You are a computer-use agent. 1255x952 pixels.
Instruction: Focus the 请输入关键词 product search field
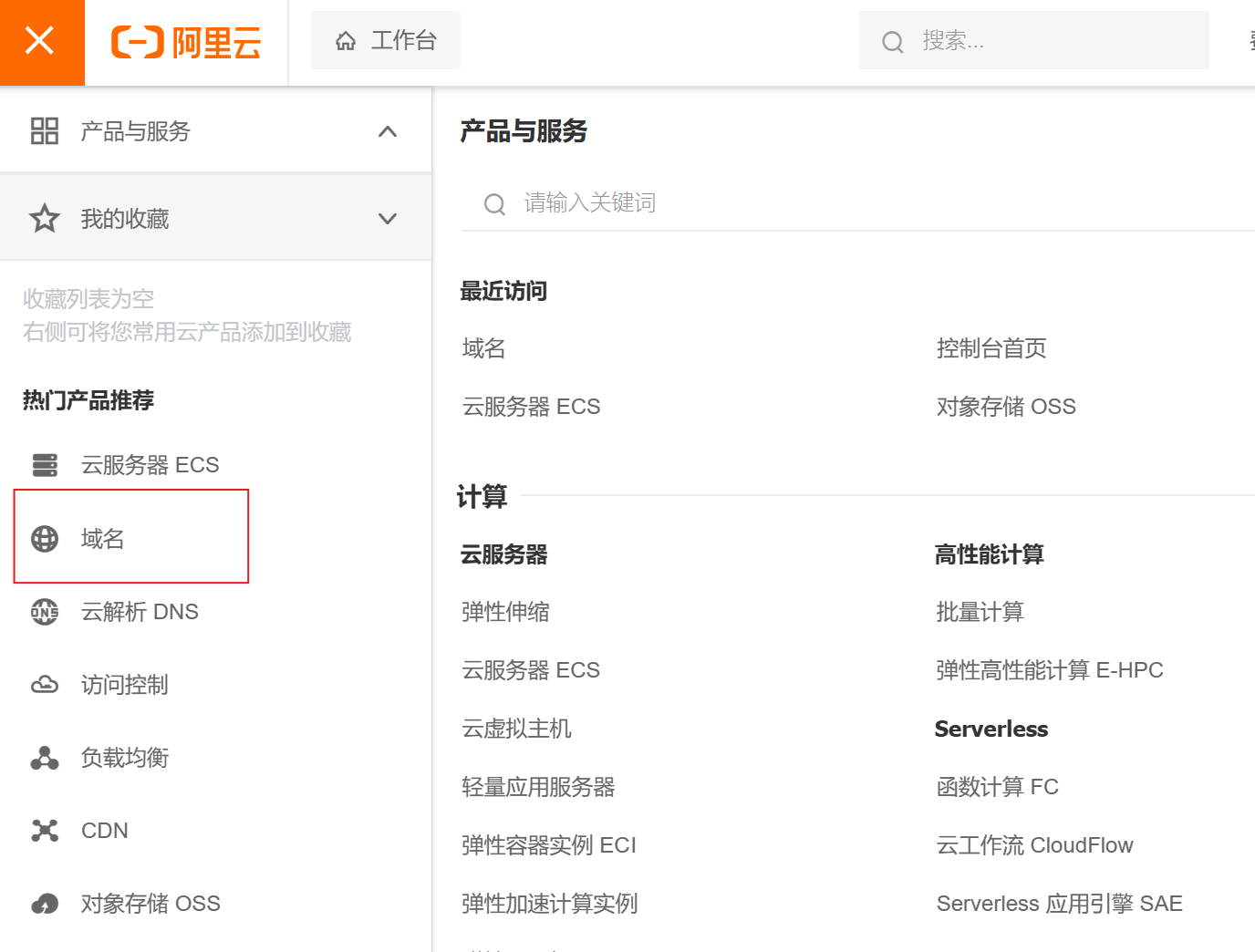(x=821, y=203)
